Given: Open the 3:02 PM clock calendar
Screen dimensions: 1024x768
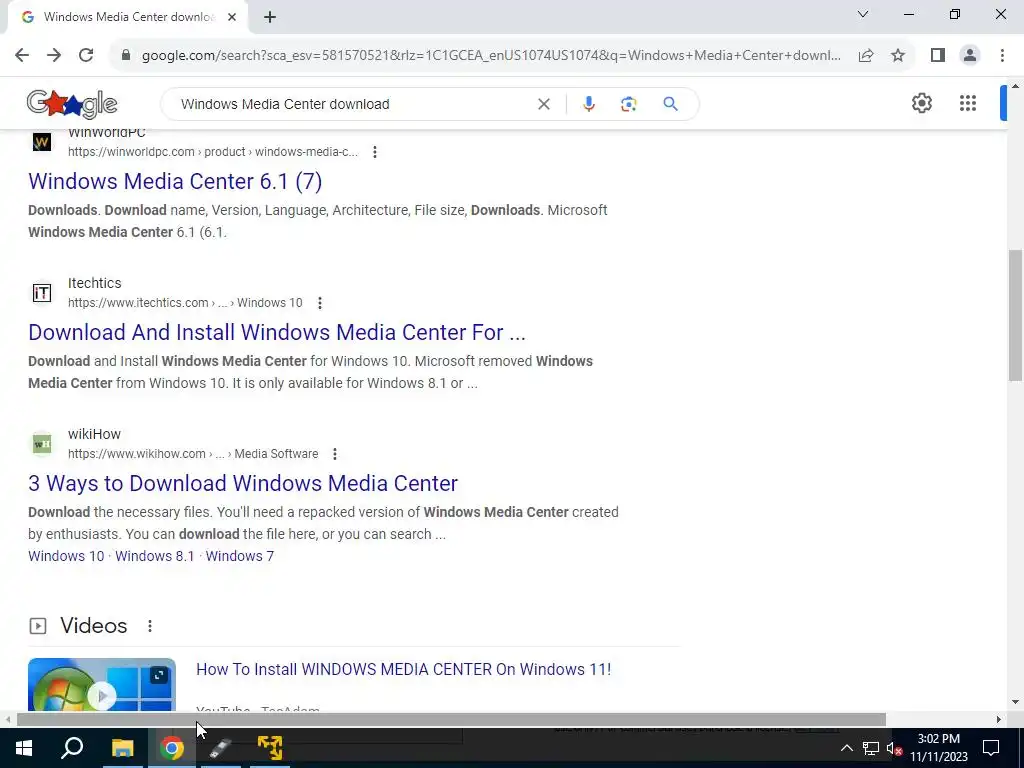Looking at the screenshot, I should pyautogui.click(x=938, y=748).
